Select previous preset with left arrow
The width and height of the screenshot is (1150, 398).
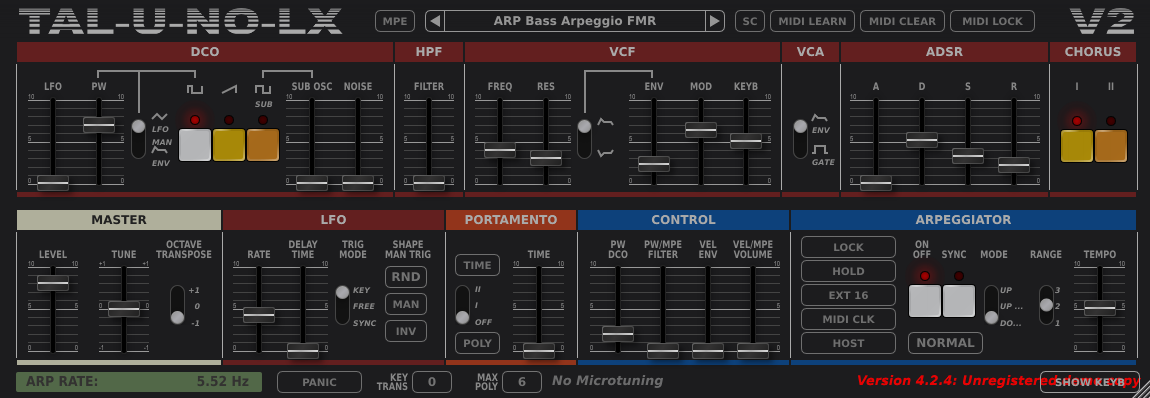(x=435, y=21)
